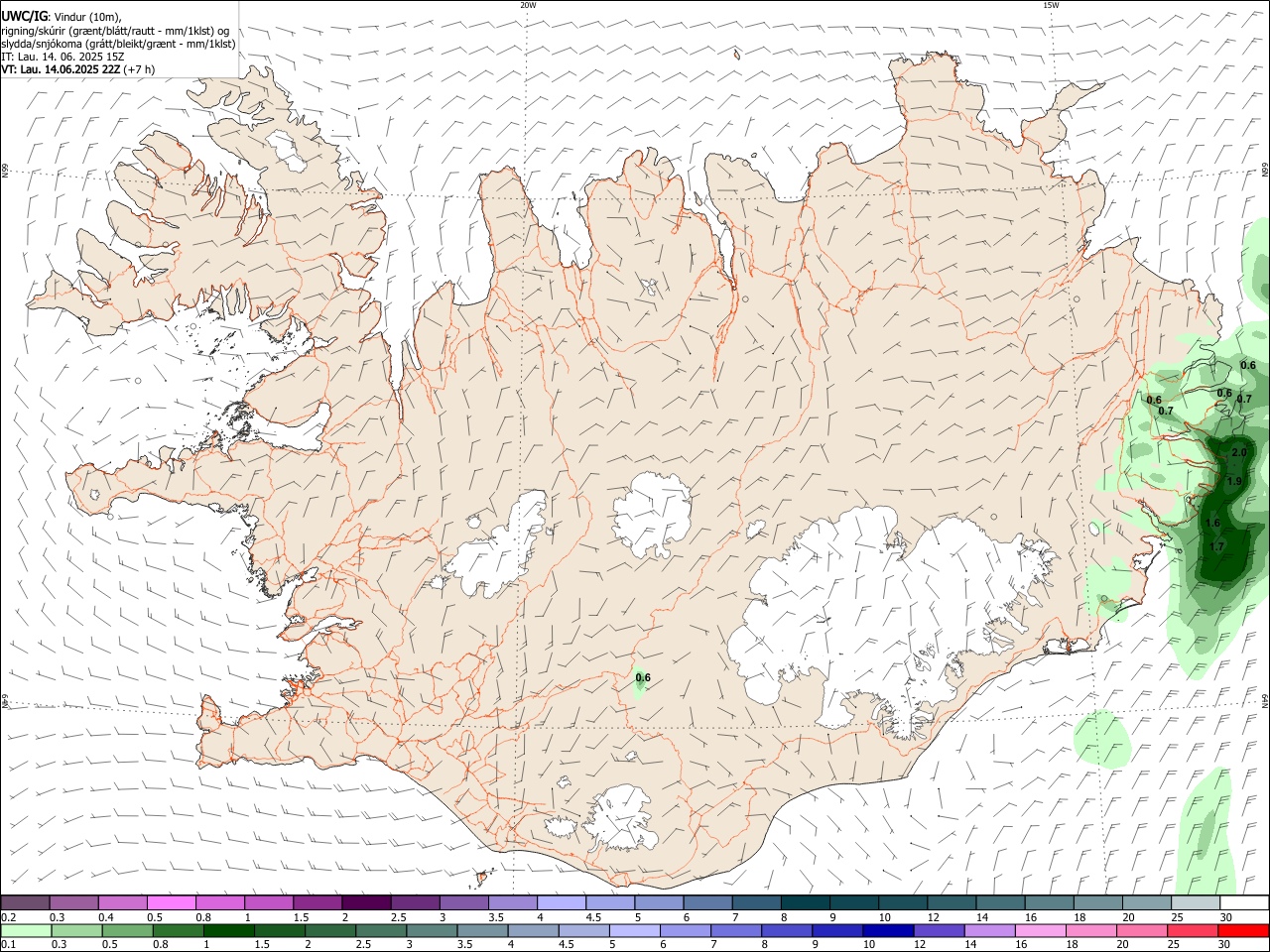
Task: Click the precipitation value 1.9 label
Action: coord(1234,481)
